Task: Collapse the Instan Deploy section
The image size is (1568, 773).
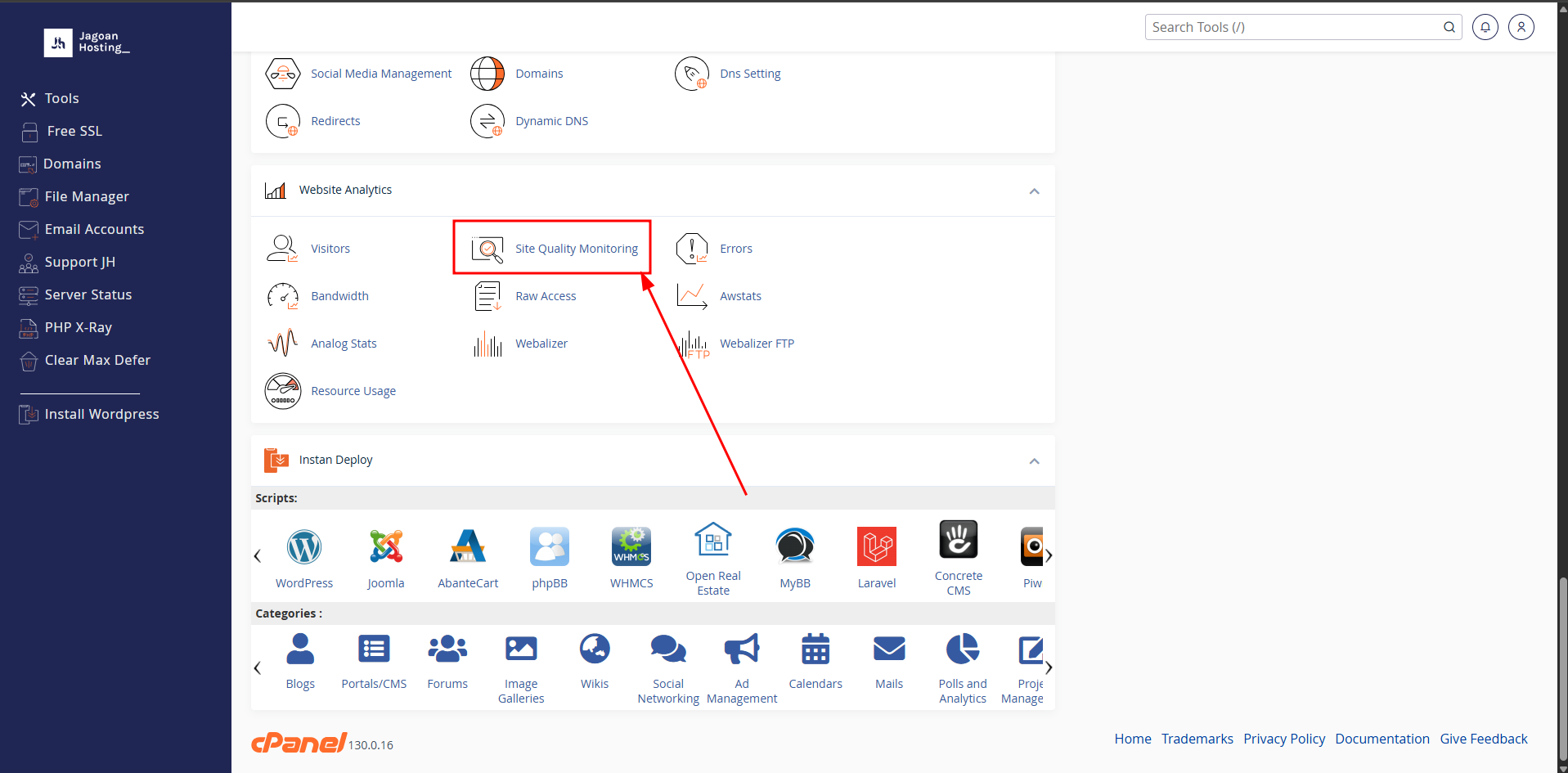Action: coord(1034,461)
